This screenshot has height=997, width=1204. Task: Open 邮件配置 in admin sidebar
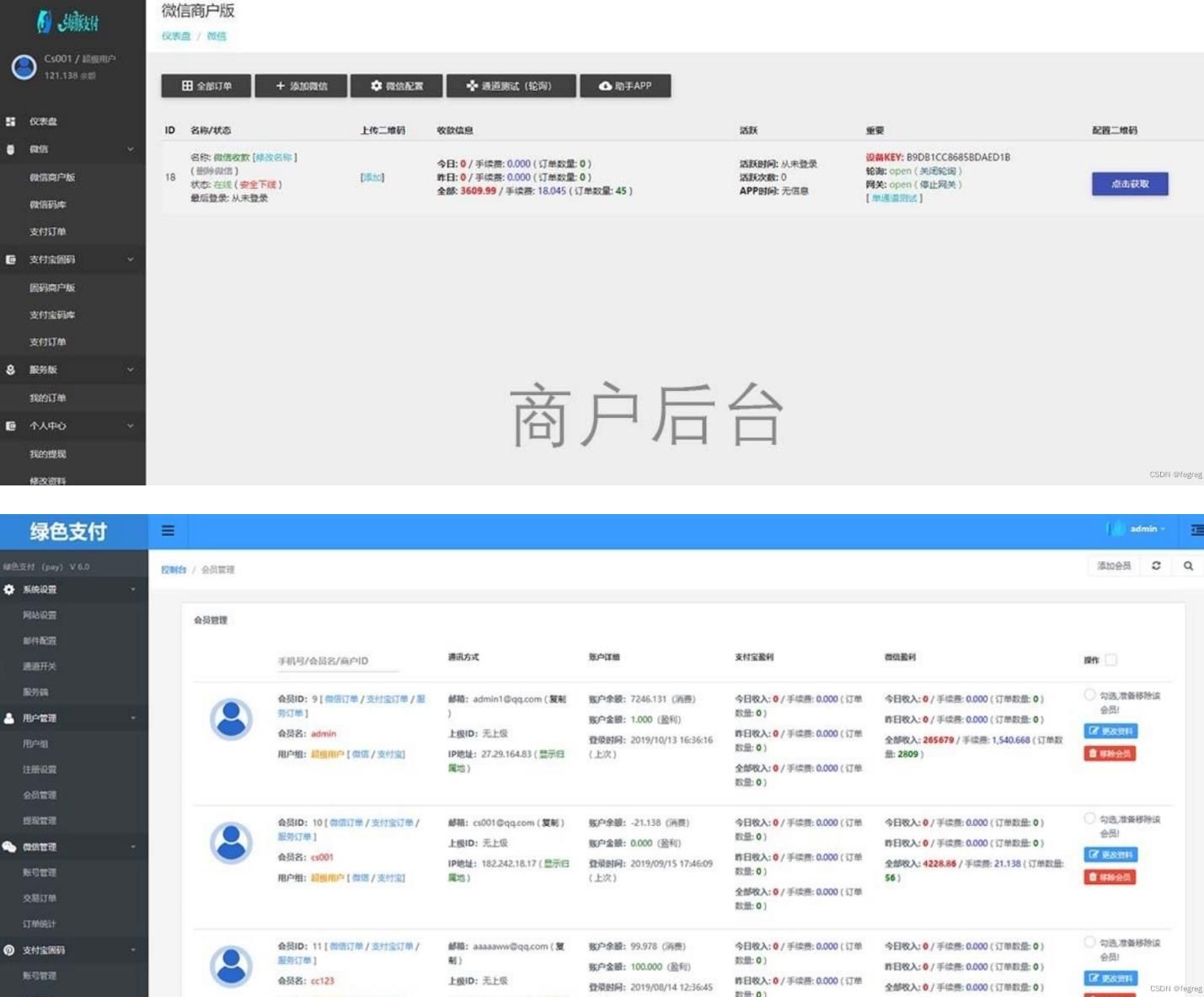[x=40, y=641]
